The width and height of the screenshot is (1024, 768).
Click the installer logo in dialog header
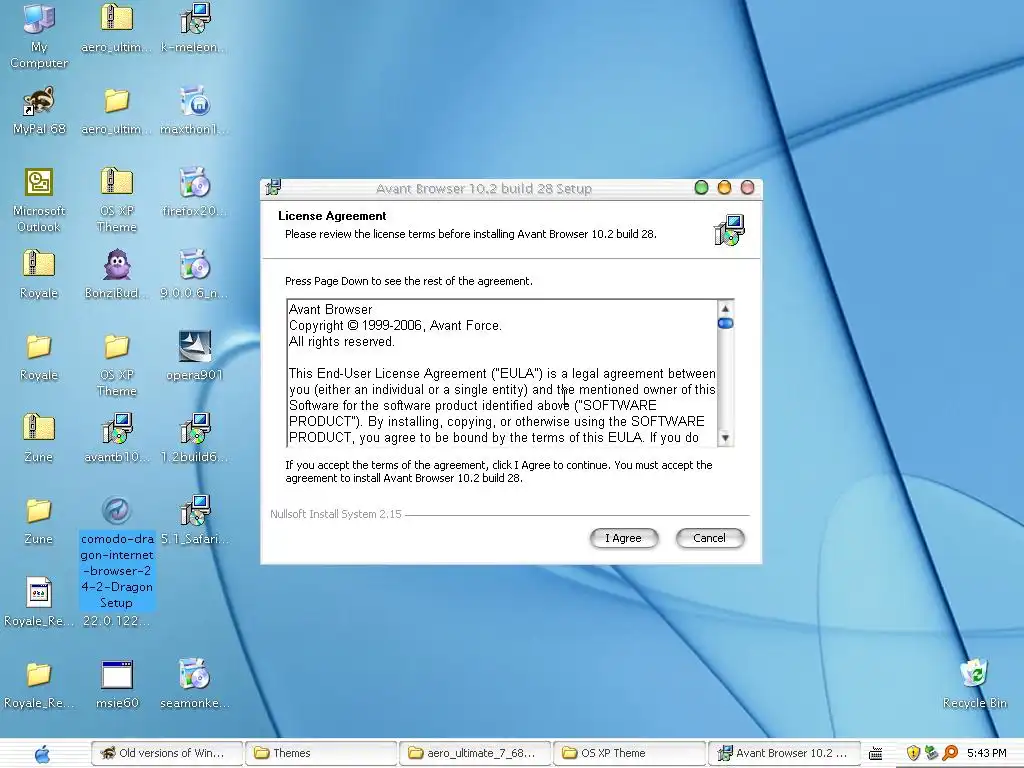pos(729,230)
